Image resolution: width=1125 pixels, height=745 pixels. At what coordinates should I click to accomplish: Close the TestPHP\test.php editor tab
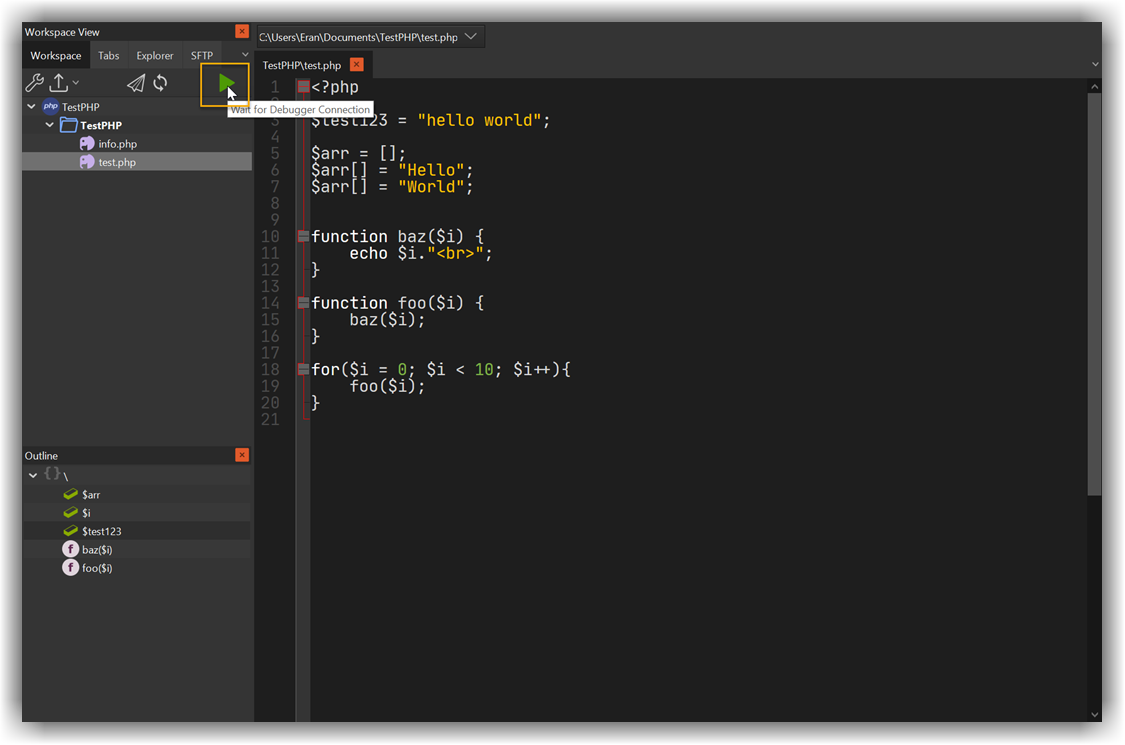(x=356, y=65)
